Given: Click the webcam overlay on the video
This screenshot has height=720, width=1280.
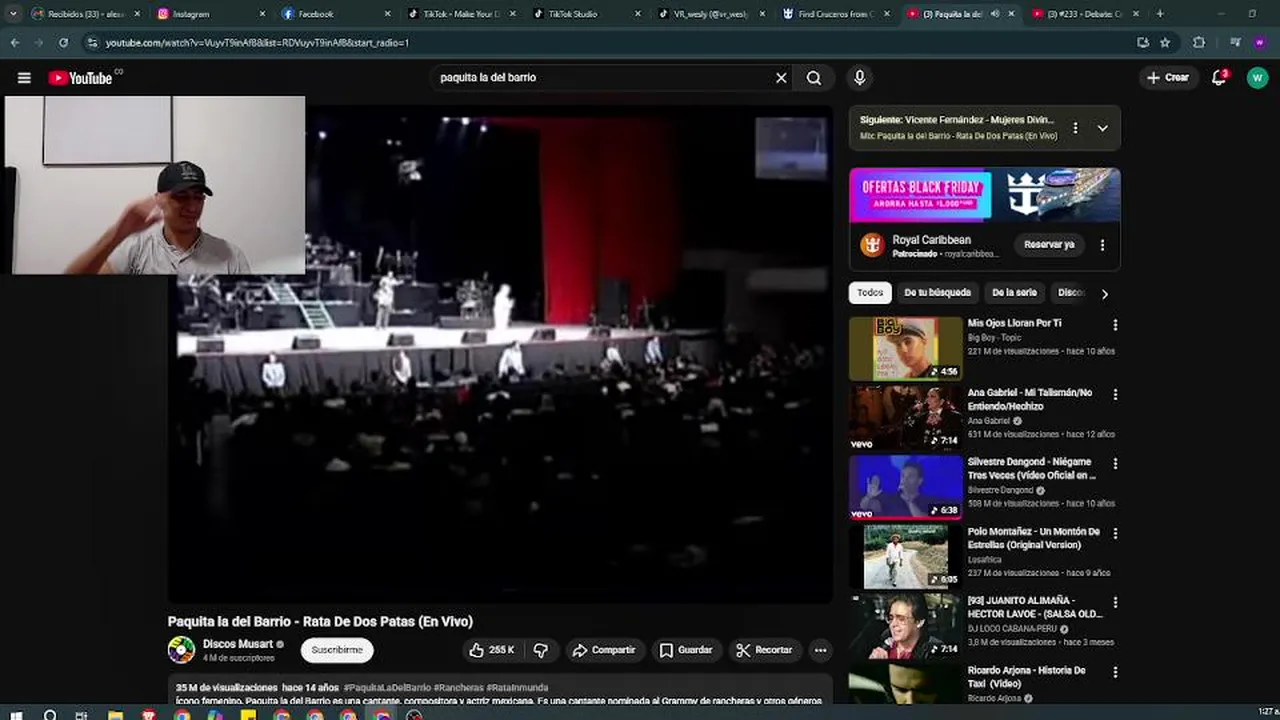Looking at the screenshot, I should click(157, 186).
